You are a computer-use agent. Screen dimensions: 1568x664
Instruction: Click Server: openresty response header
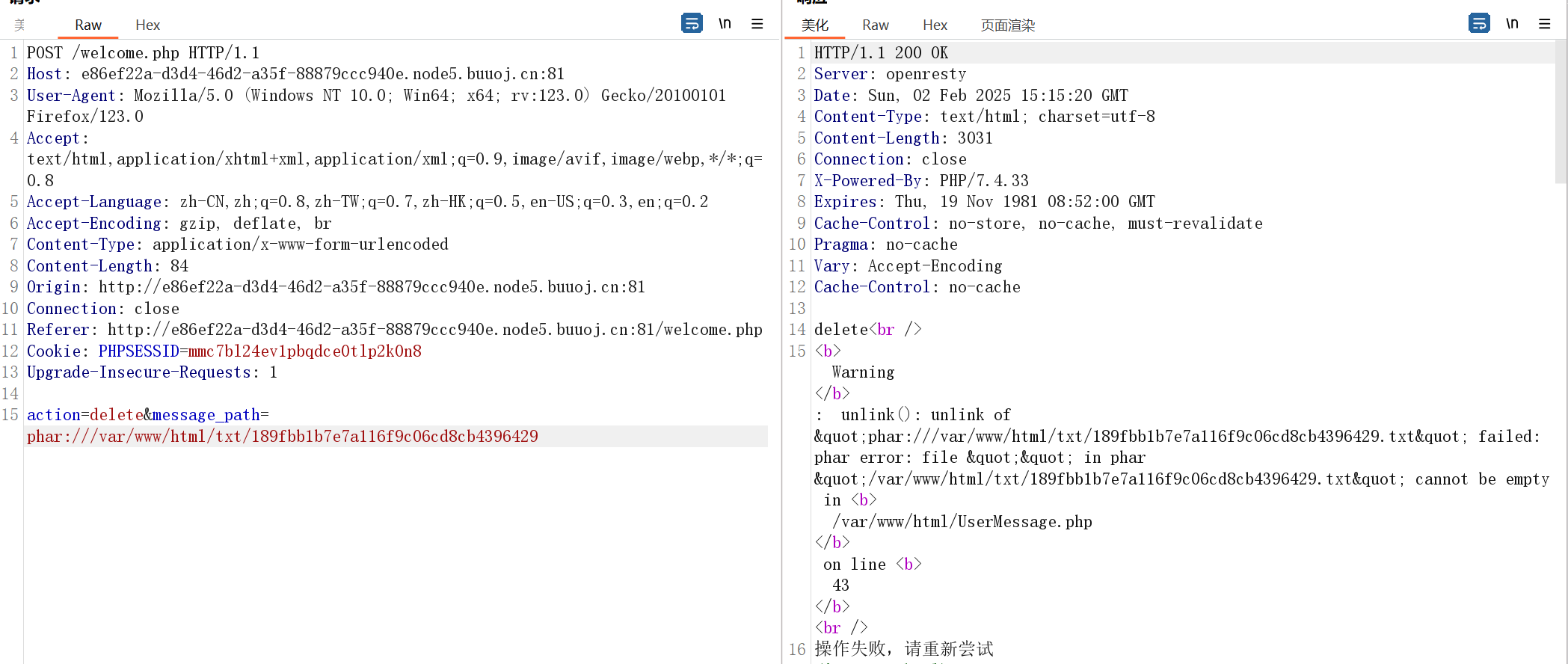tap(890, 74)
